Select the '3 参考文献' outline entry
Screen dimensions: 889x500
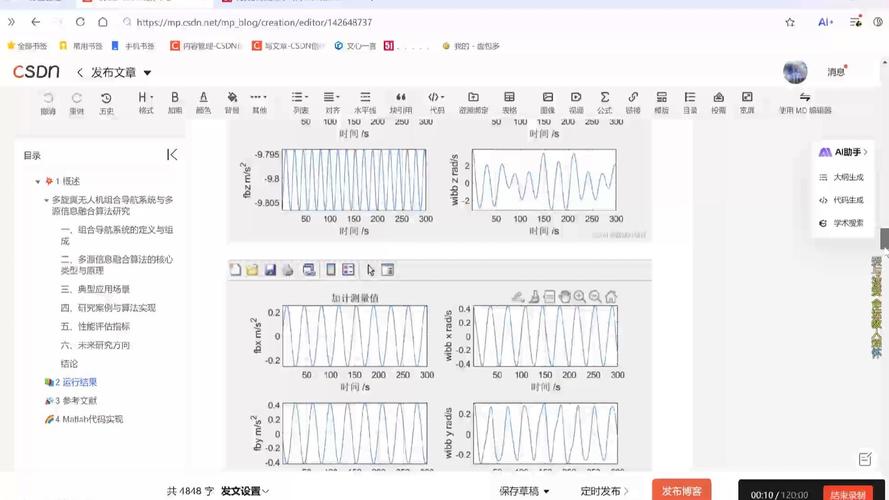[x=71, y=401]
